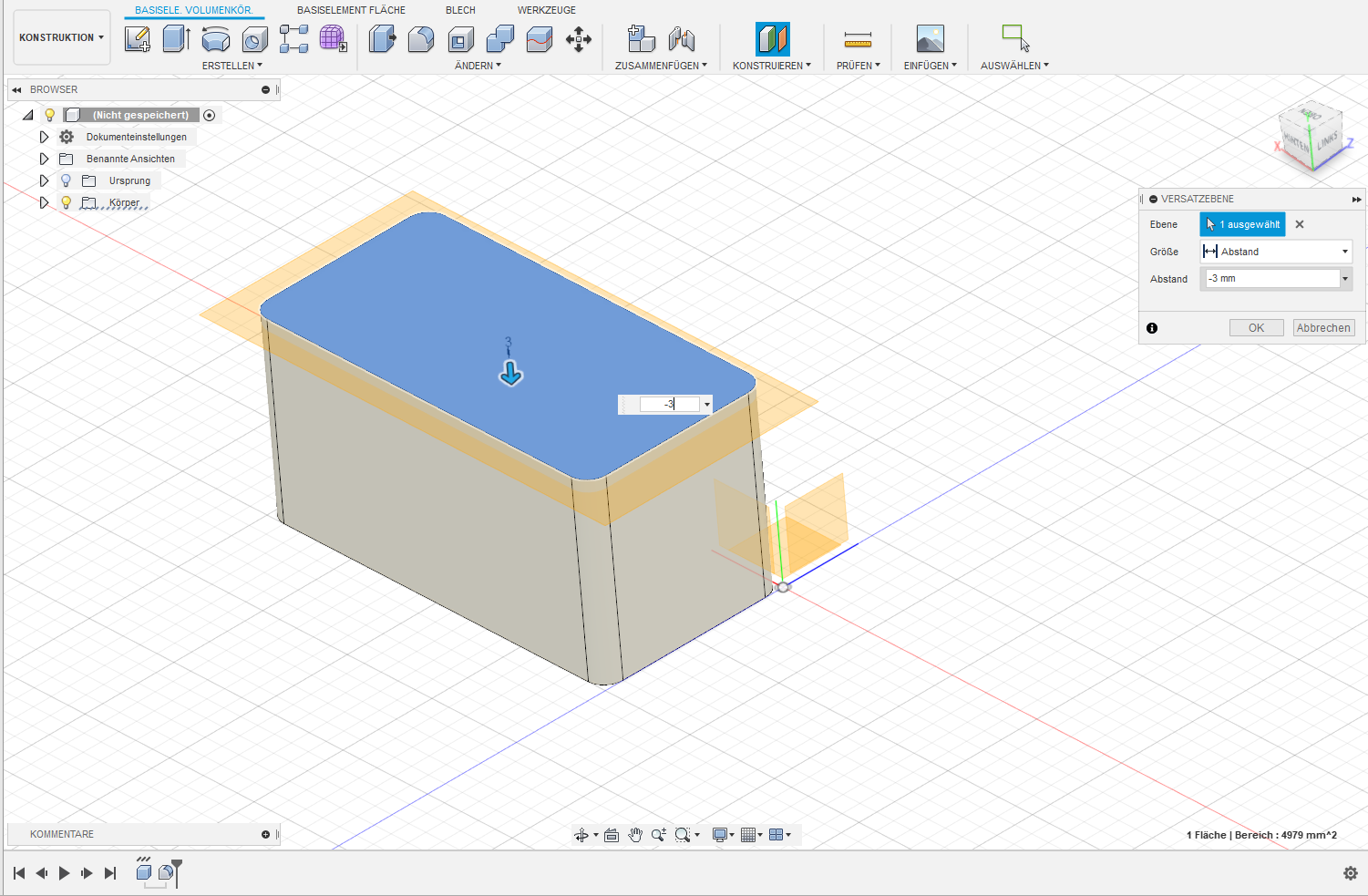Open the ÄNDERN menu
The width and height of the screenshot is (1368, 896).
[x=478, y=66]
